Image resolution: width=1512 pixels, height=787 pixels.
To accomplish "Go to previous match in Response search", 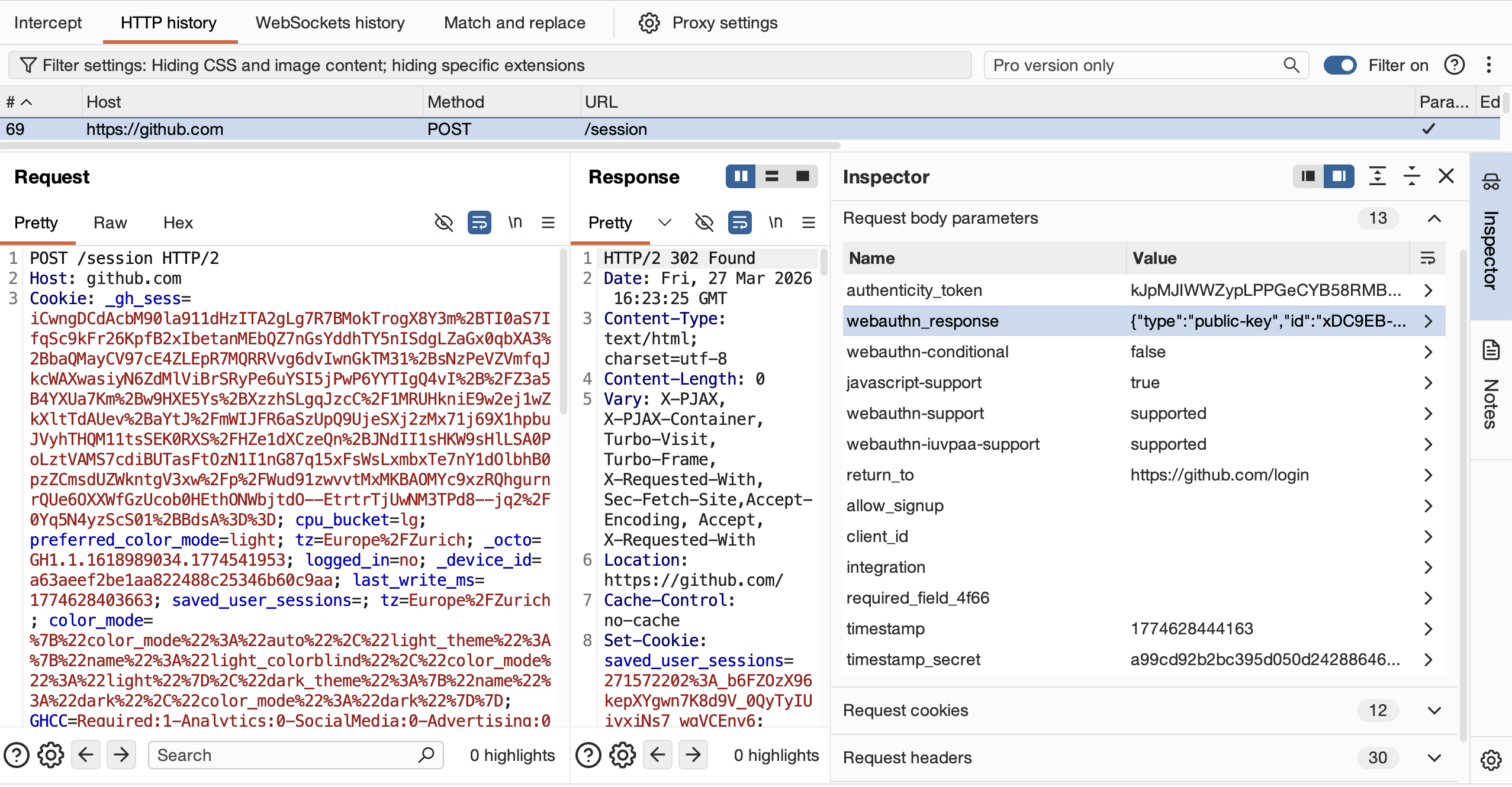I will (658, 755).
